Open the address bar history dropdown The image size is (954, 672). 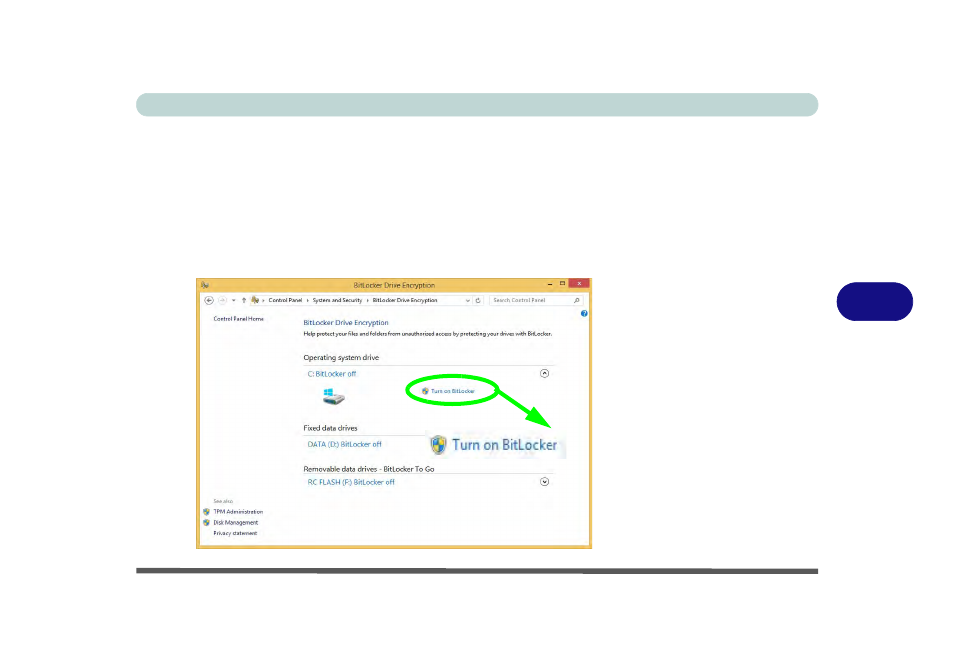click(x=467, y=300)
